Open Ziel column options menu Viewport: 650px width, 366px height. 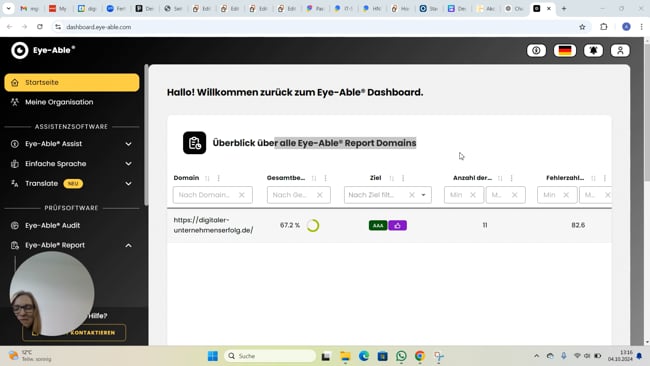point(403,178)
